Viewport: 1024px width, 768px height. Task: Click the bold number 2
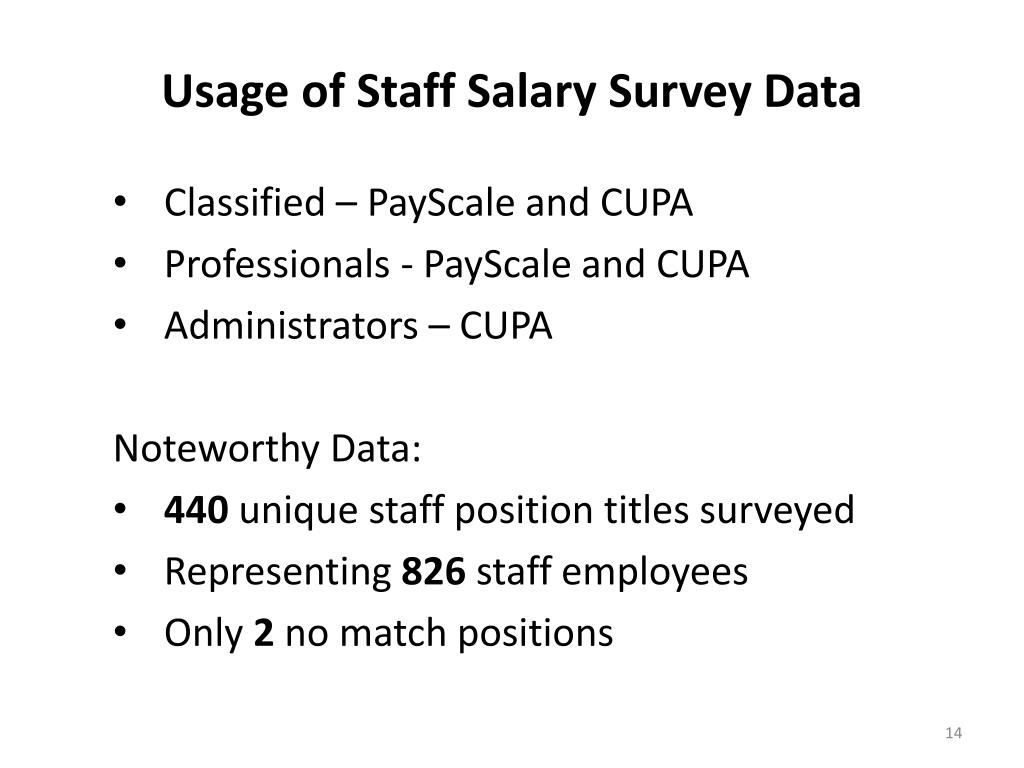pyautogui.click(x=263, y=633)
